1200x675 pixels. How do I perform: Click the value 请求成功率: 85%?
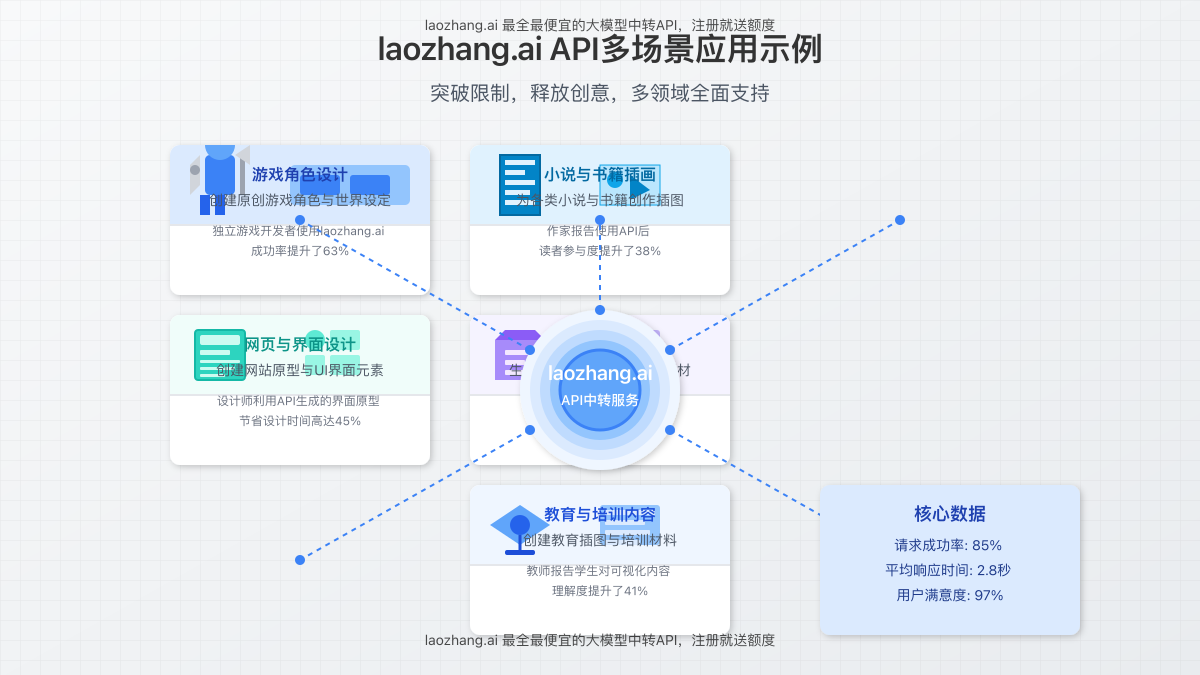pos(948,546)
